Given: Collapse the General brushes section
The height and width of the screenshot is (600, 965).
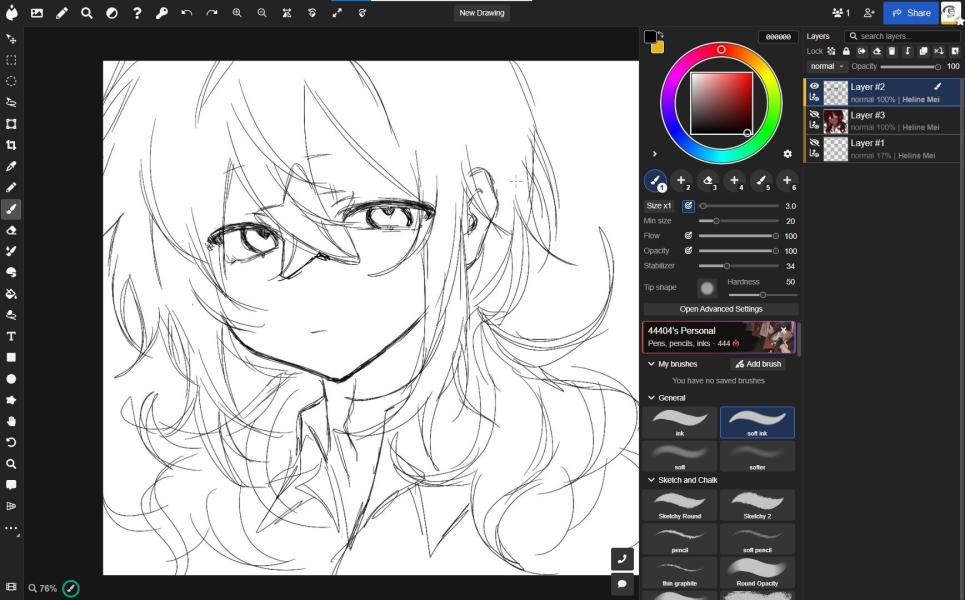Looking at the screenshot, I should (651, 398).
